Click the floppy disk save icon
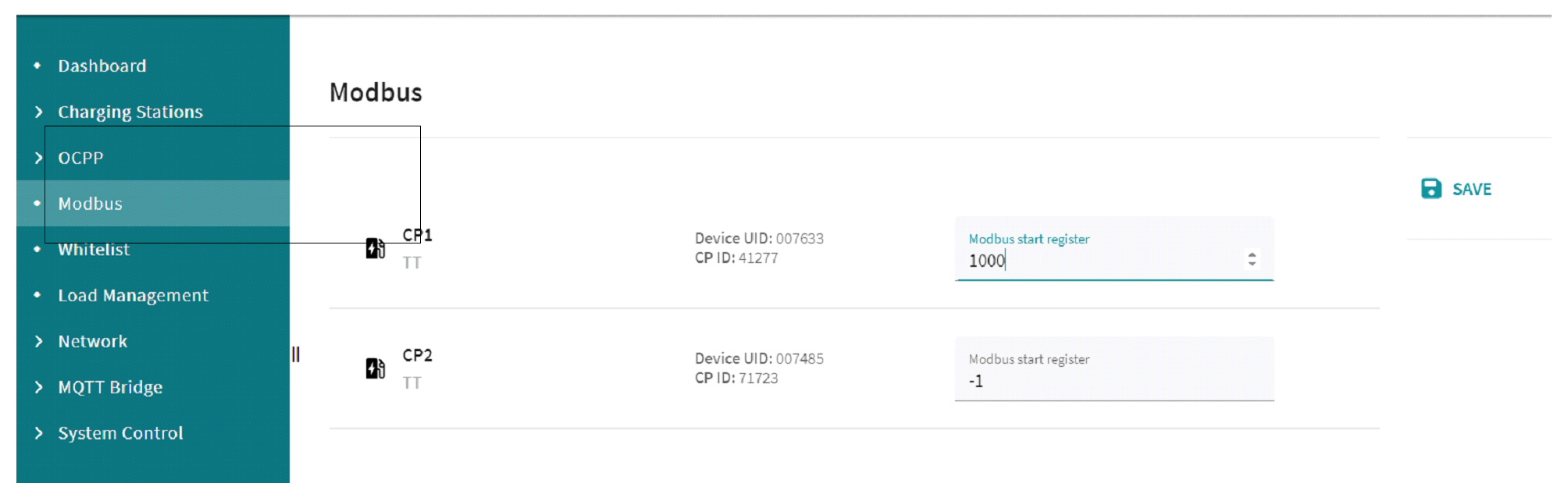 pos(1431,189)
